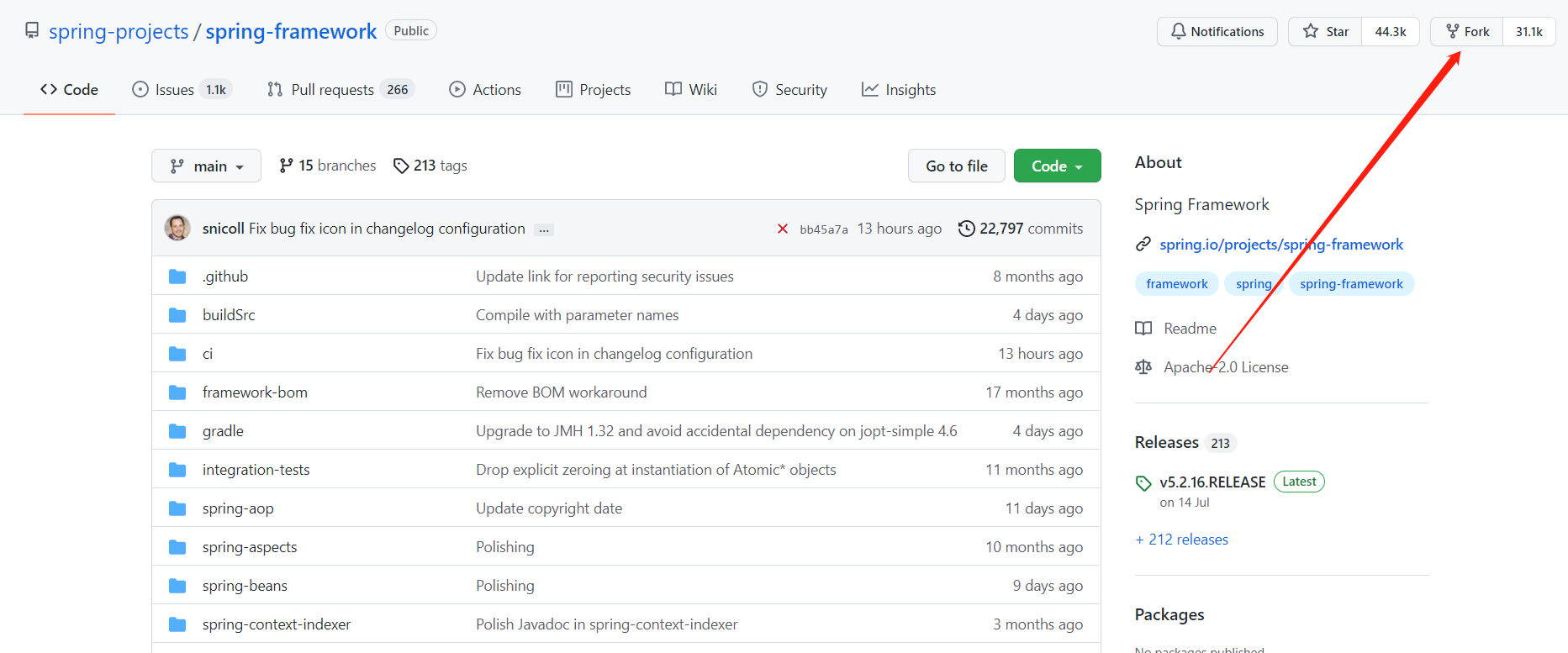1568x653 pixels.
Task: Open the ci folder name
Action: click(x=208, y=353)
